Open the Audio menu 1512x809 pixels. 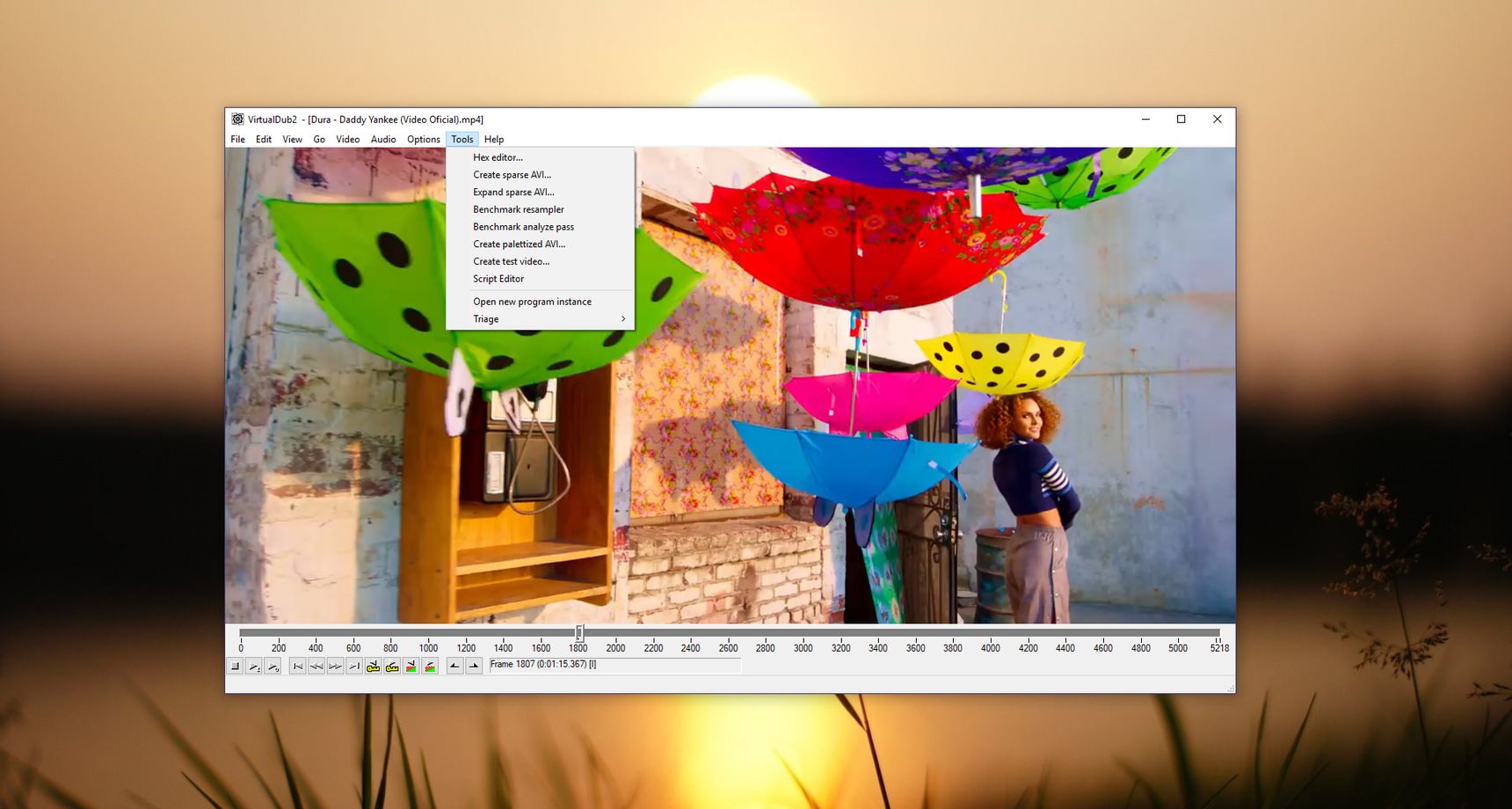tap(383, 139)
